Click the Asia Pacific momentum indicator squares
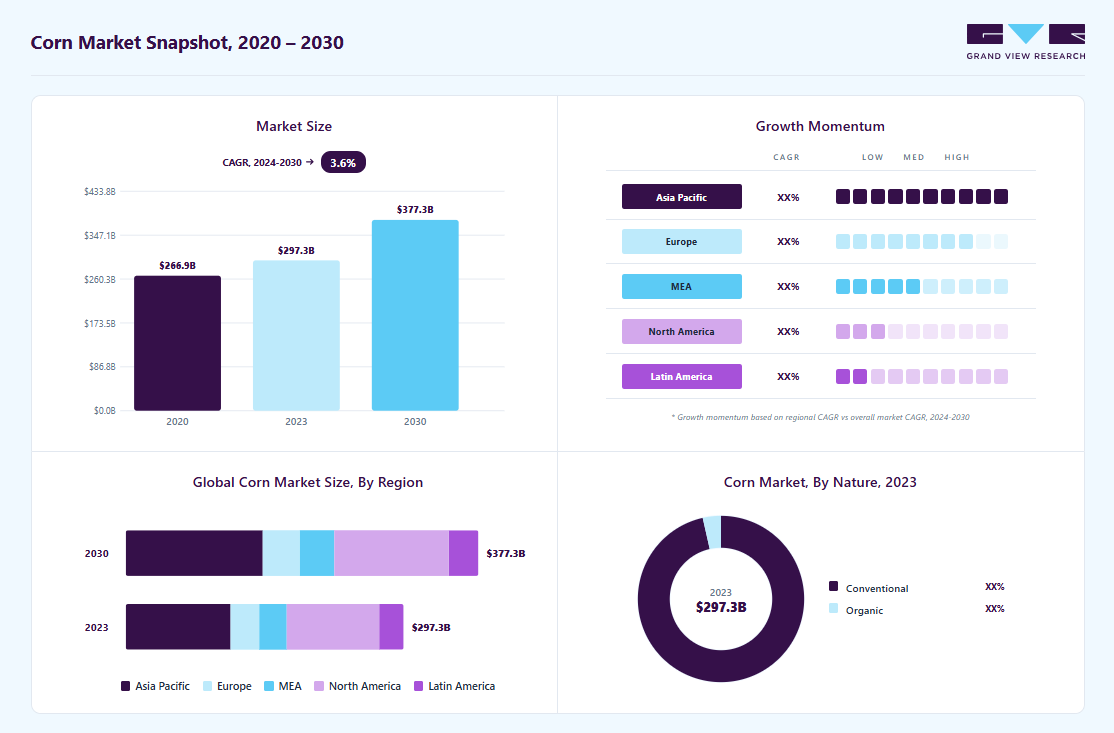 [921, 197]
